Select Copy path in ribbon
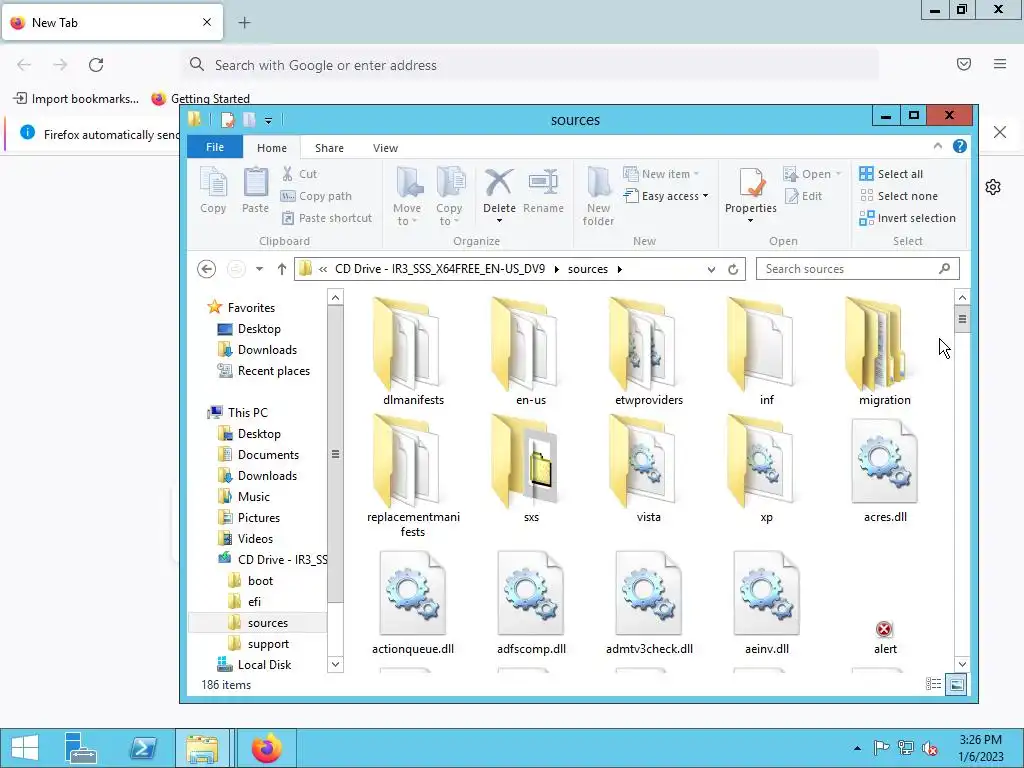The image size is (1024, 768). coord(316,196)
